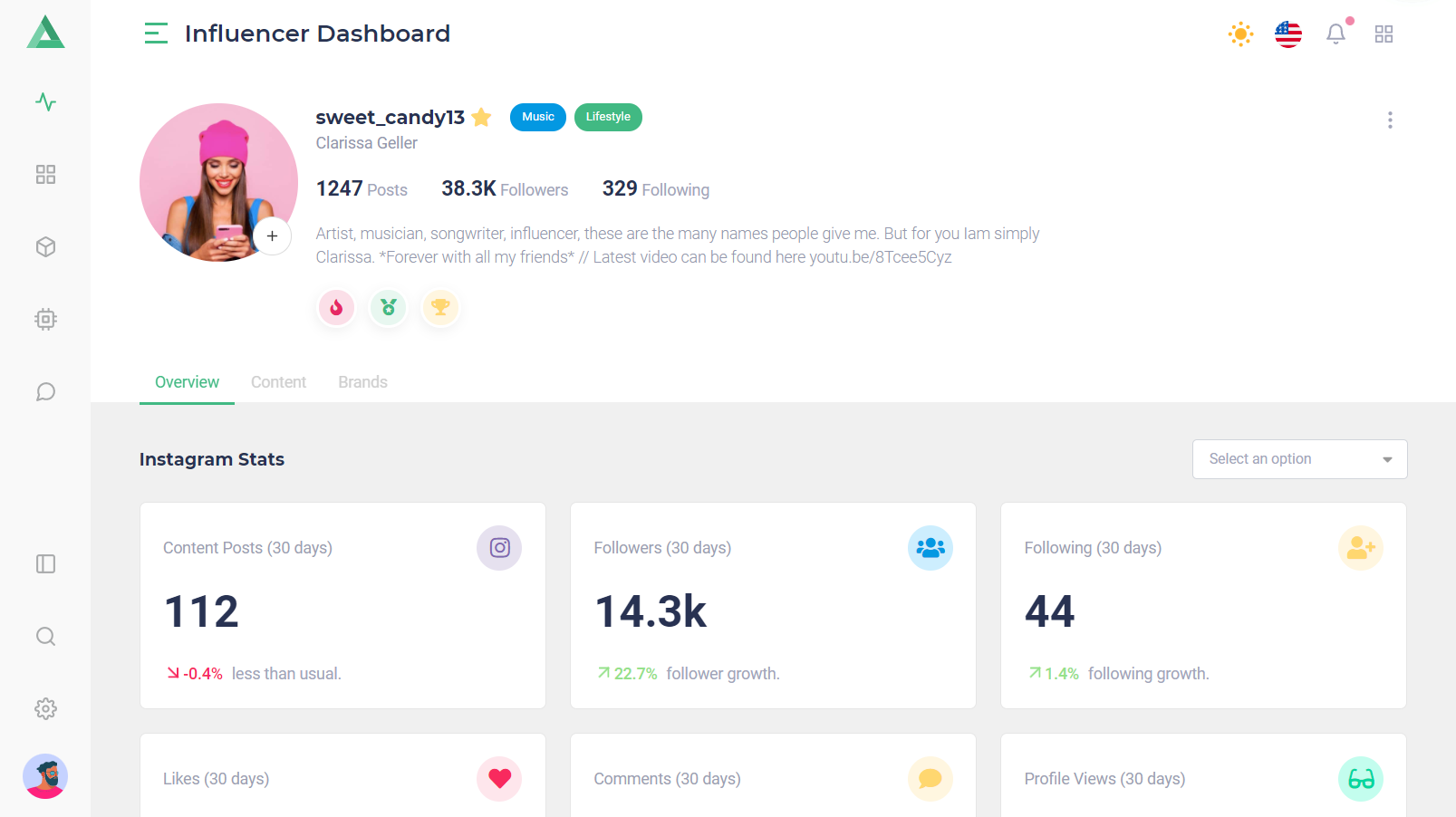Click the Influencer Dashboard title

click(x=317, y=34)
